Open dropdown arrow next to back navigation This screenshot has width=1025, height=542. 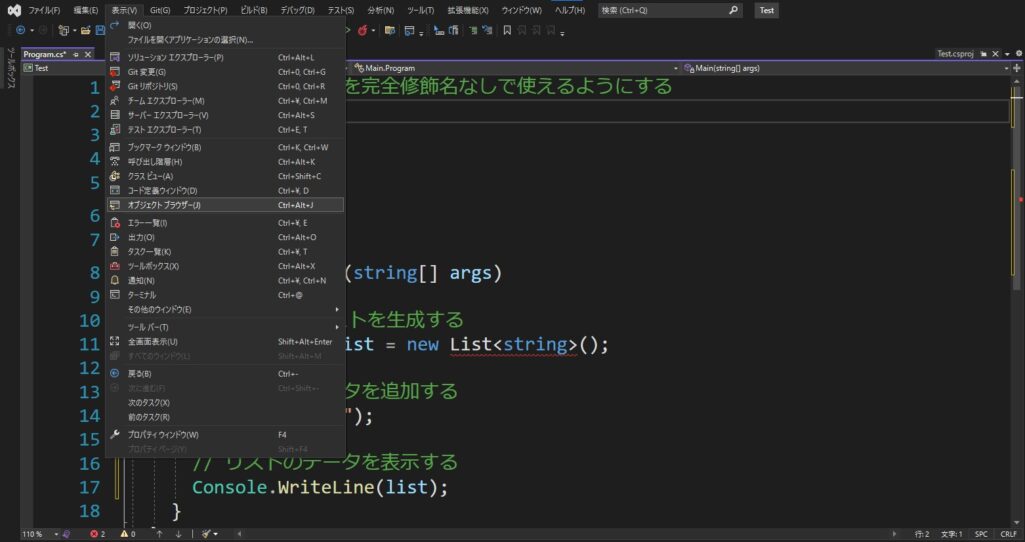pos(31,31)
